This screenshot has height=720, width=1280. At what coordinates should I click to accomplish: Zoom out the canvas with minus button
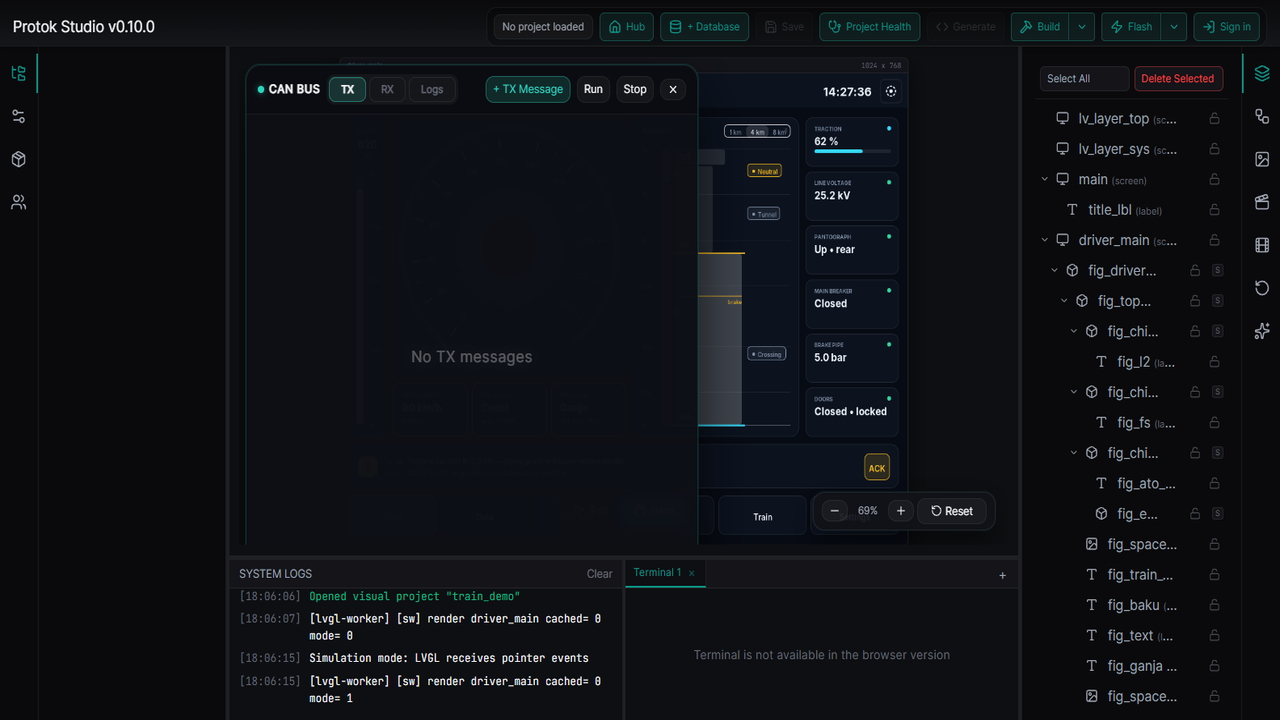point(835,511)
